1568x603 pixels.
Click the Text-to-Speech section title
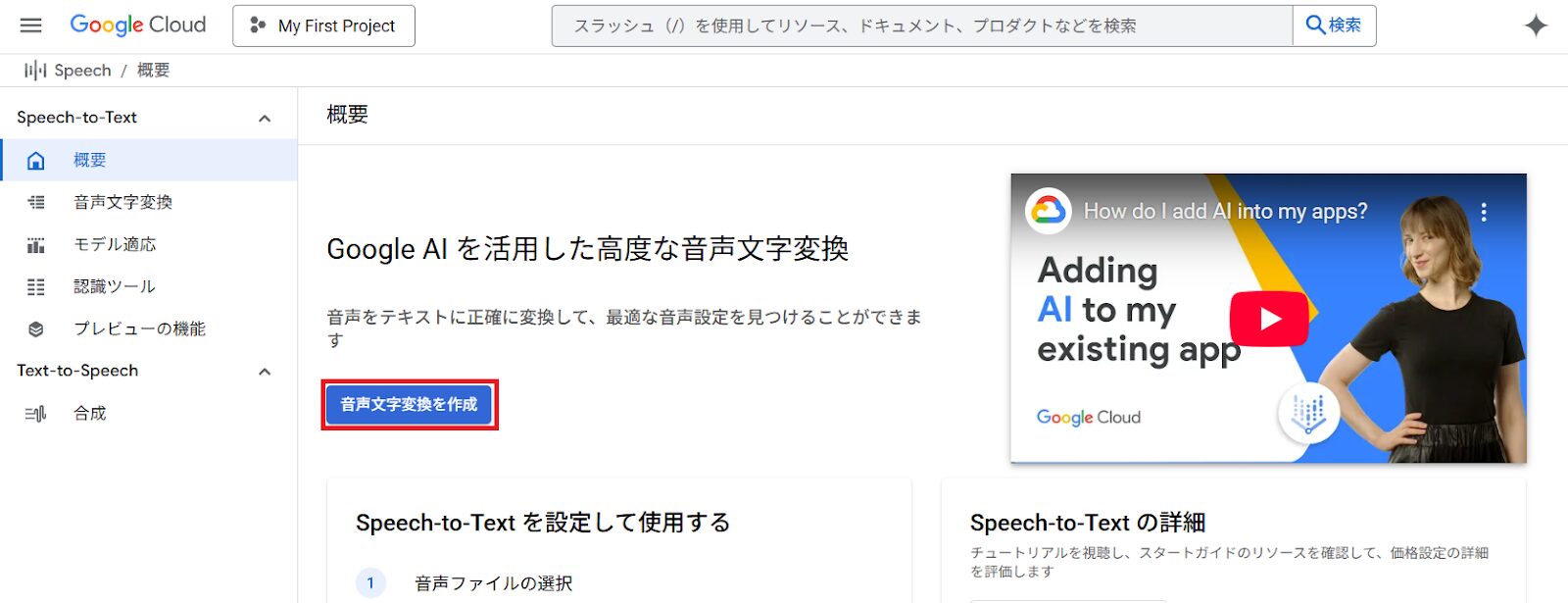(x=77, y=371)
